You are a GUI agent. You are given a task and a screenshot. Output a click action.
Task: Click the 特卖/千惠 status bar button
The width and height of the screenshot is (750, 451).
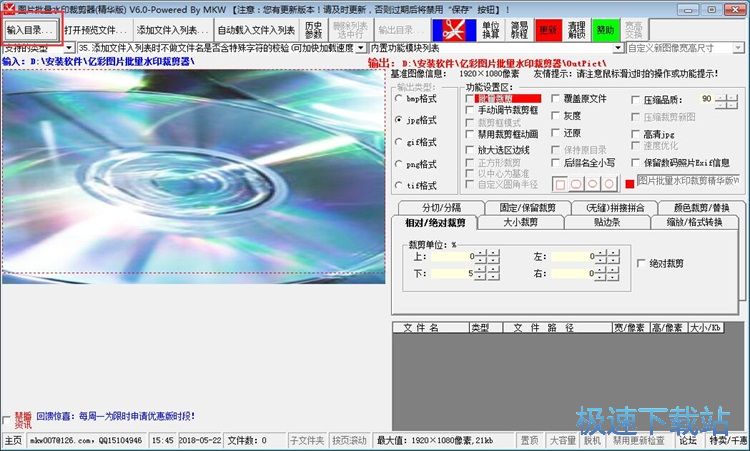click(x=728, y=440)
